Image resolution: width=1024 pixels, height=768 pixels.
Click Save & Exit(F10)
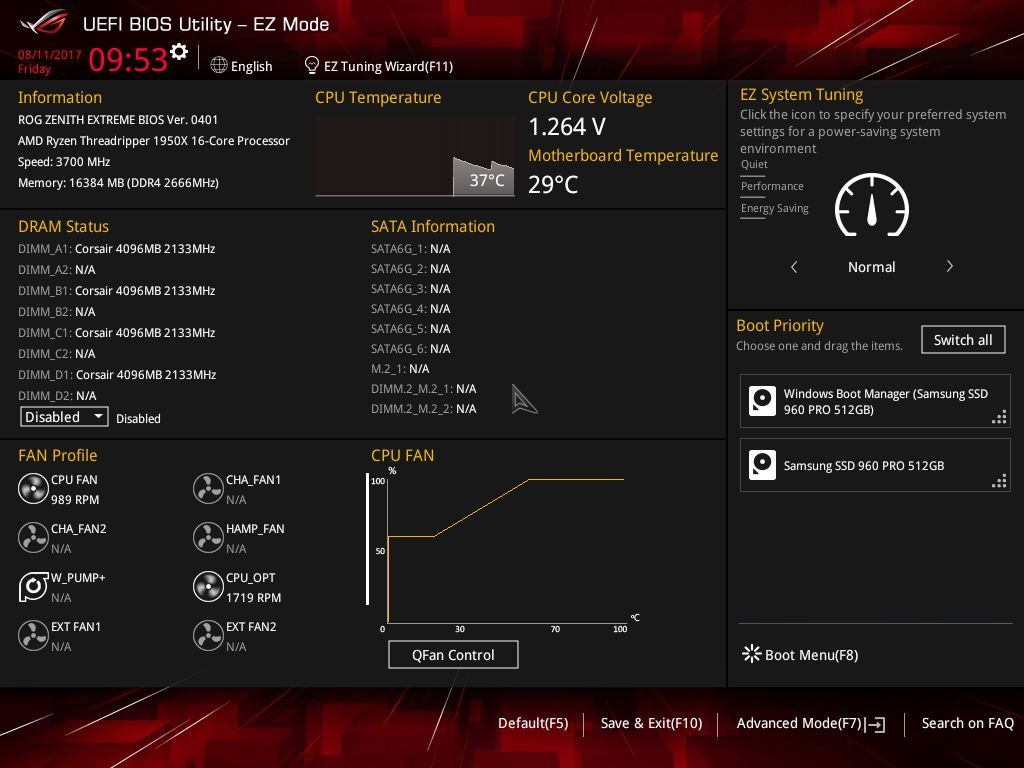click(651, 723)
